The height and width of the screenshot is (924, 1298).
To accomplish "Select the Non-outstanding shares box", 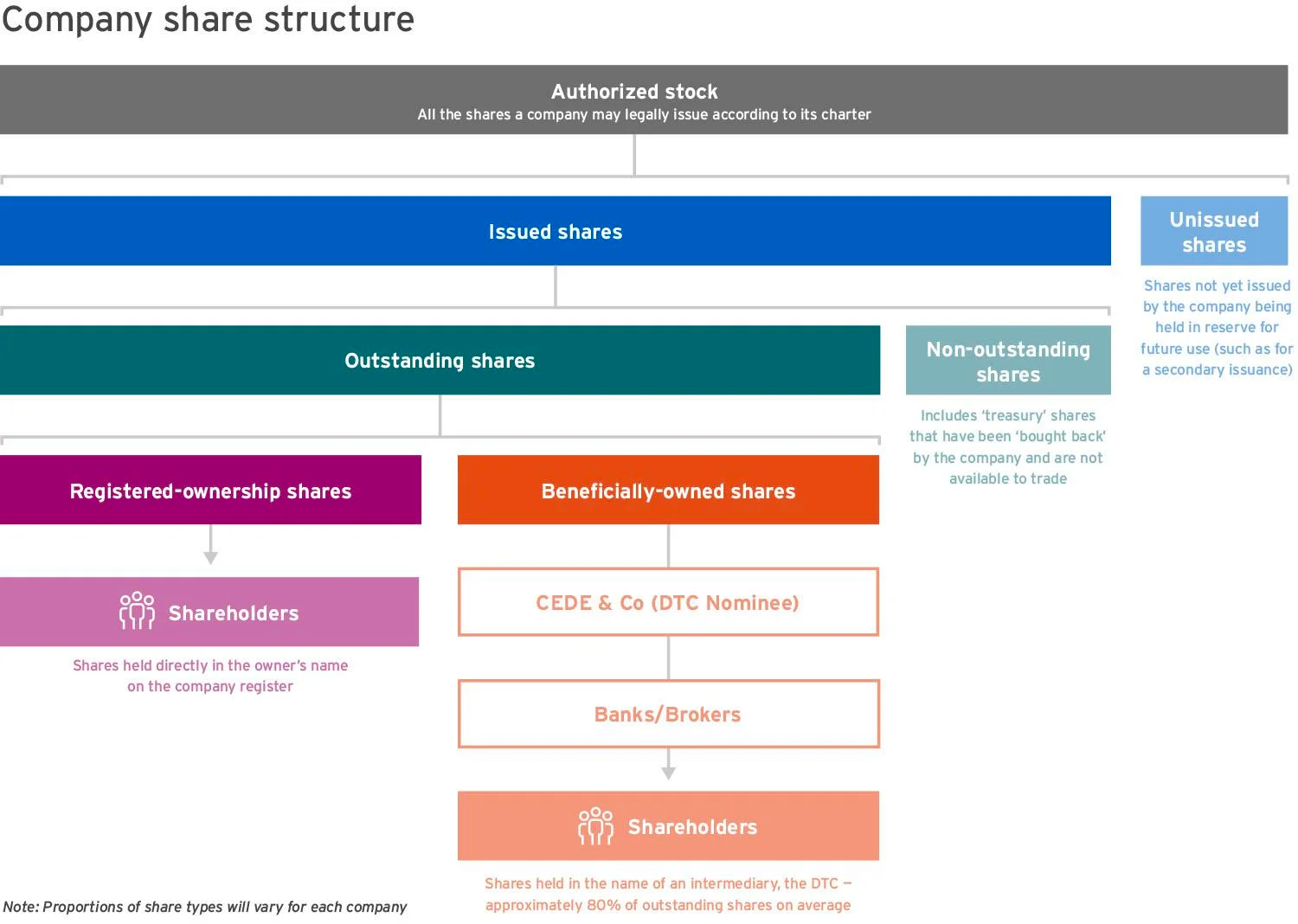I will click(1008, 360).
